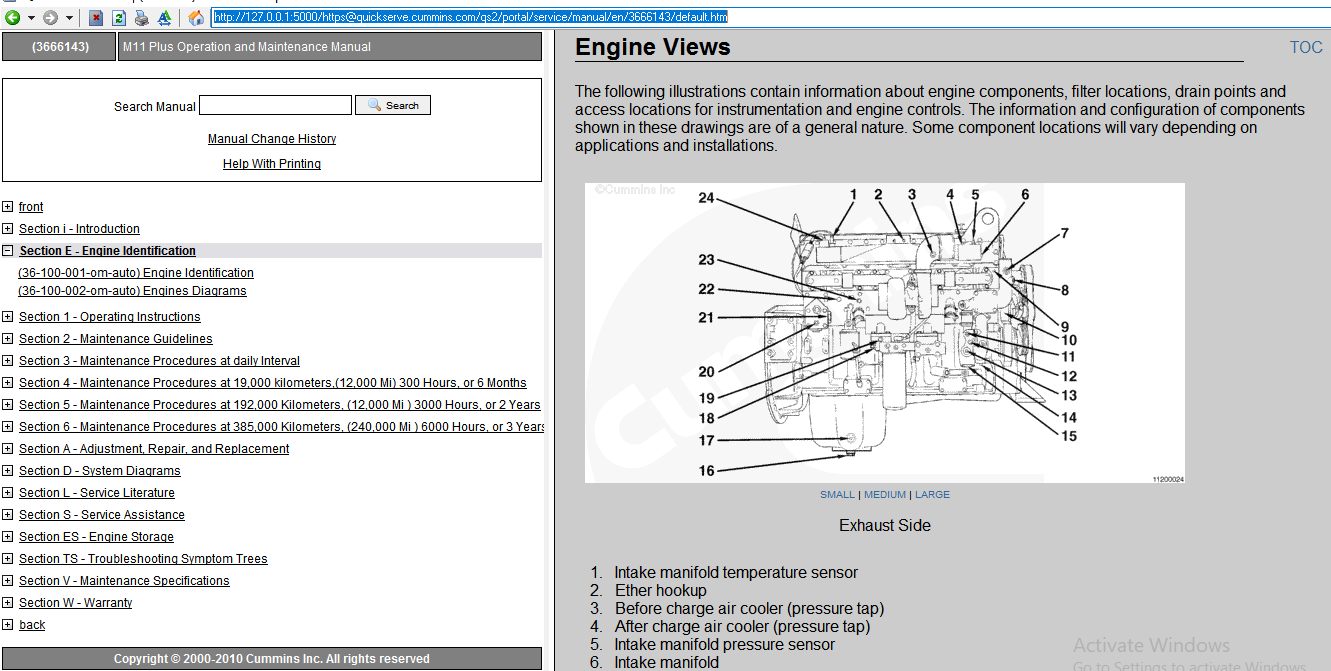Go to the home page icon
This screenshot has height=671, width=1331.
196,17
